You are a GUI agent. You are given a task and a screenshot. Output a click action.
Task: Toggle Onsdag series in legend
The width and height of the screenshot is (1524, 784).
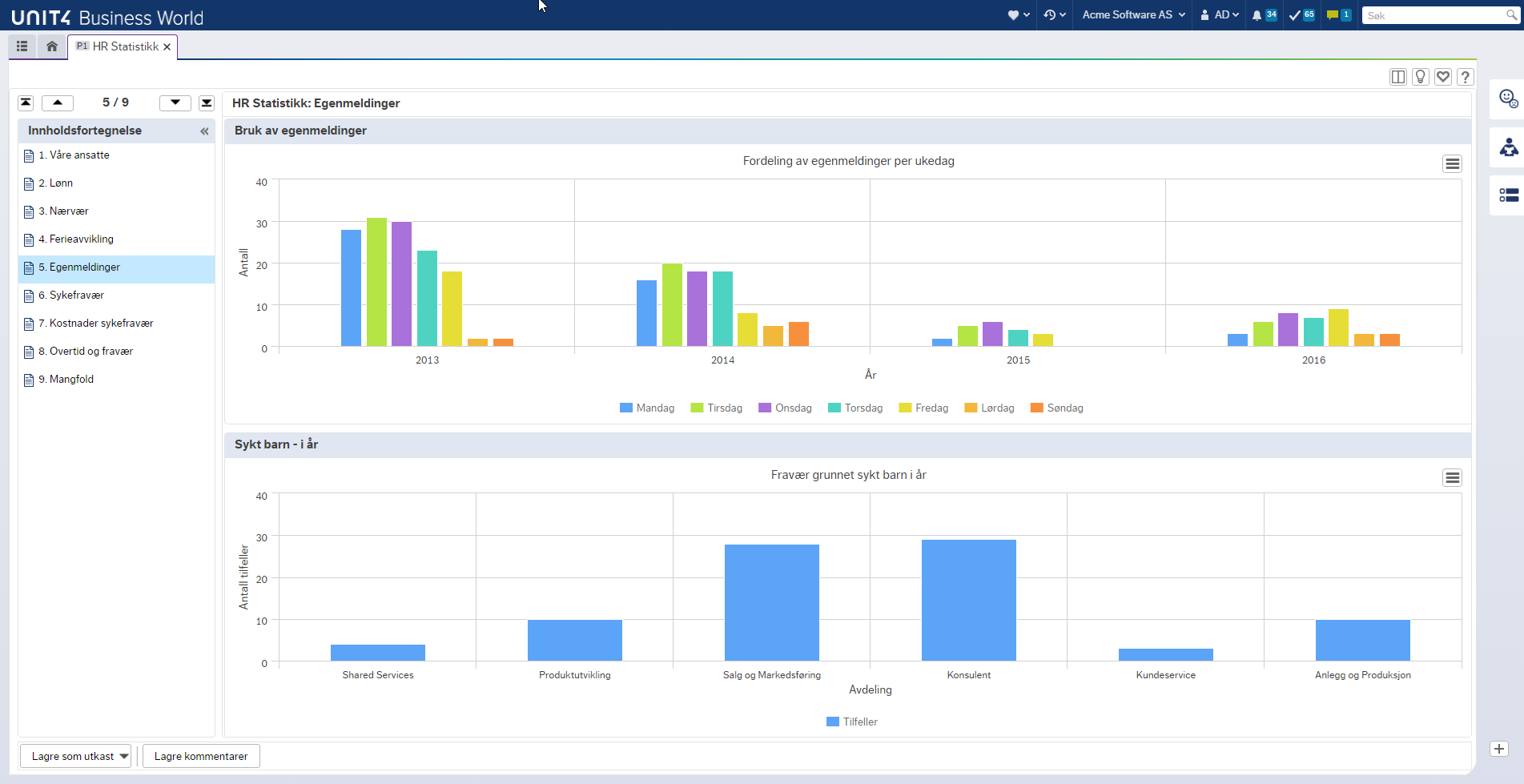[786, 408]
